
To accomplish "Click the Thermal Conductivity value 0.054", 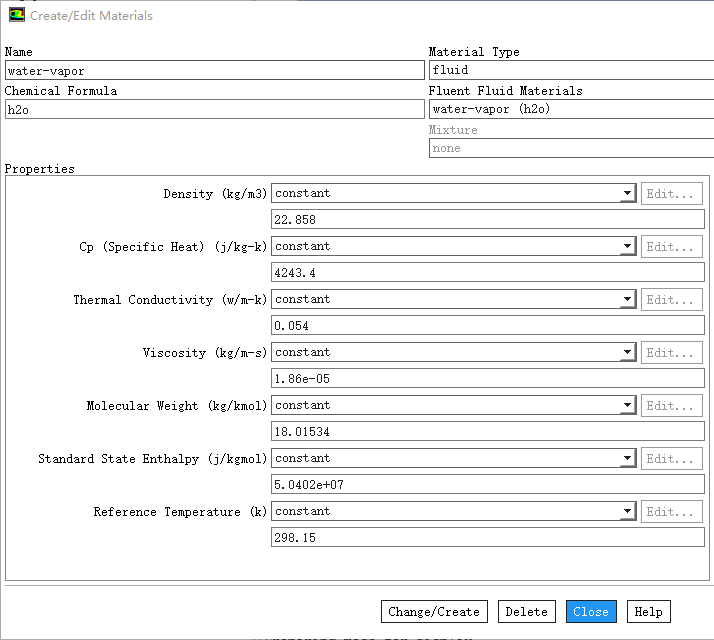I will point(487,326).
